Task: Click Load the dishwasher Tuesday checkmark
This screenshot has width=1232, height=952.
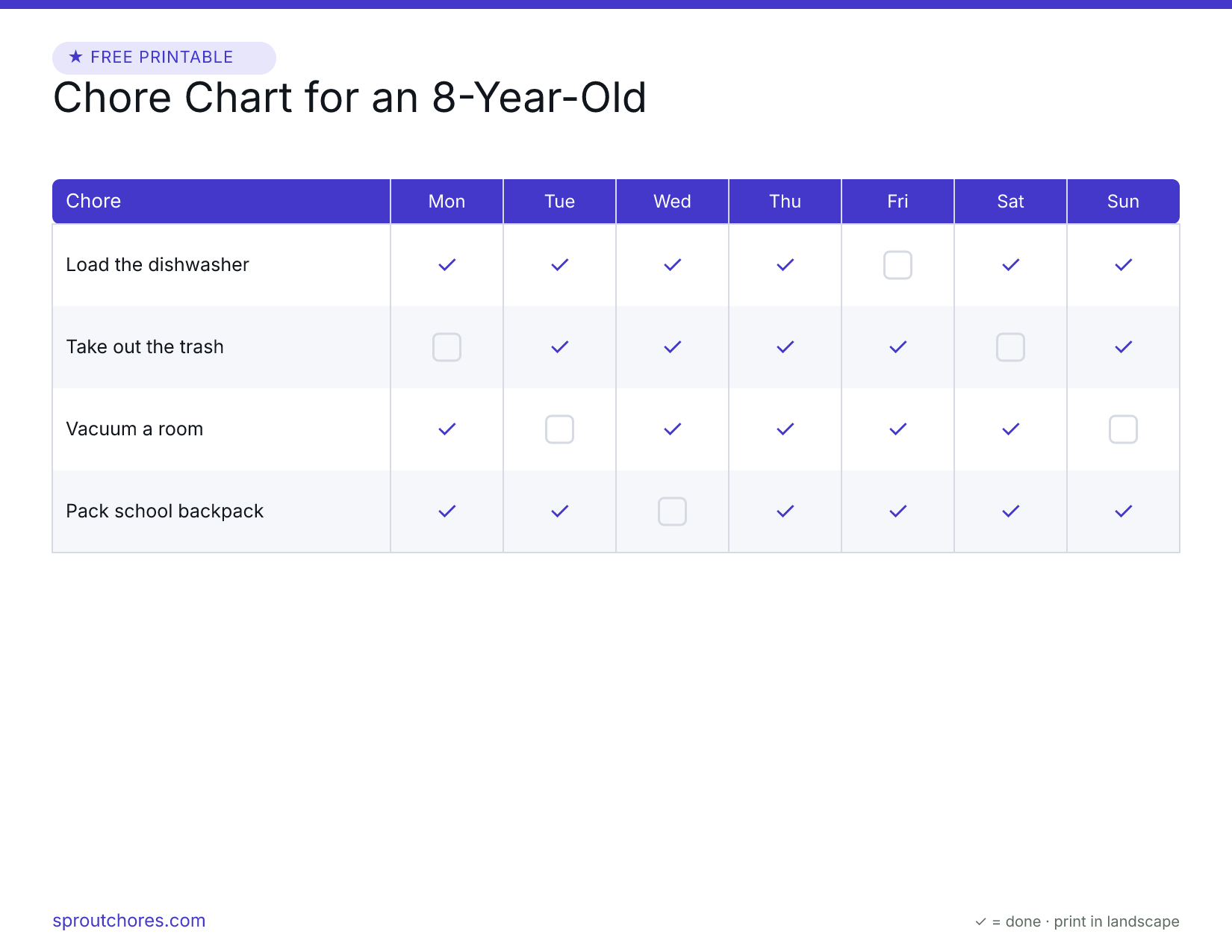Action: coord(559,265)
